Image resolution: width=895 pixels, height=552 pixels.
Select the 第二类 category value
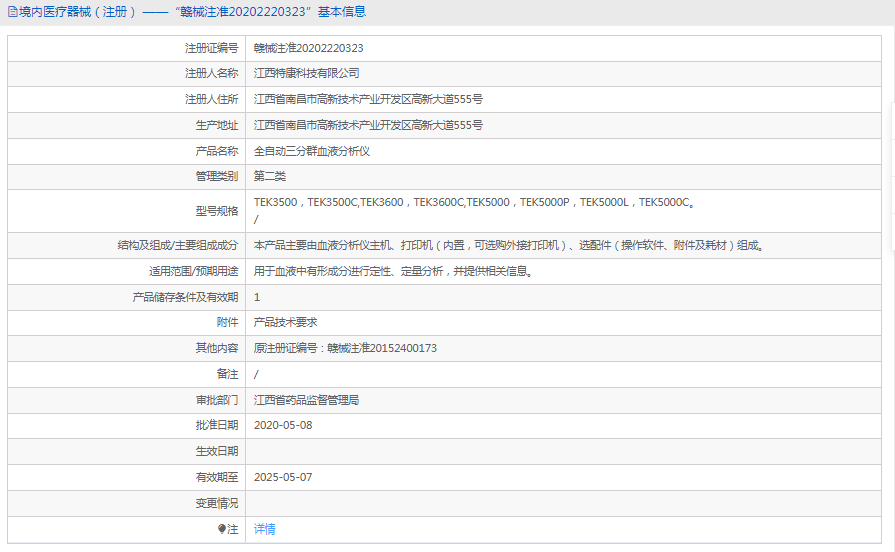coord(270,176)
